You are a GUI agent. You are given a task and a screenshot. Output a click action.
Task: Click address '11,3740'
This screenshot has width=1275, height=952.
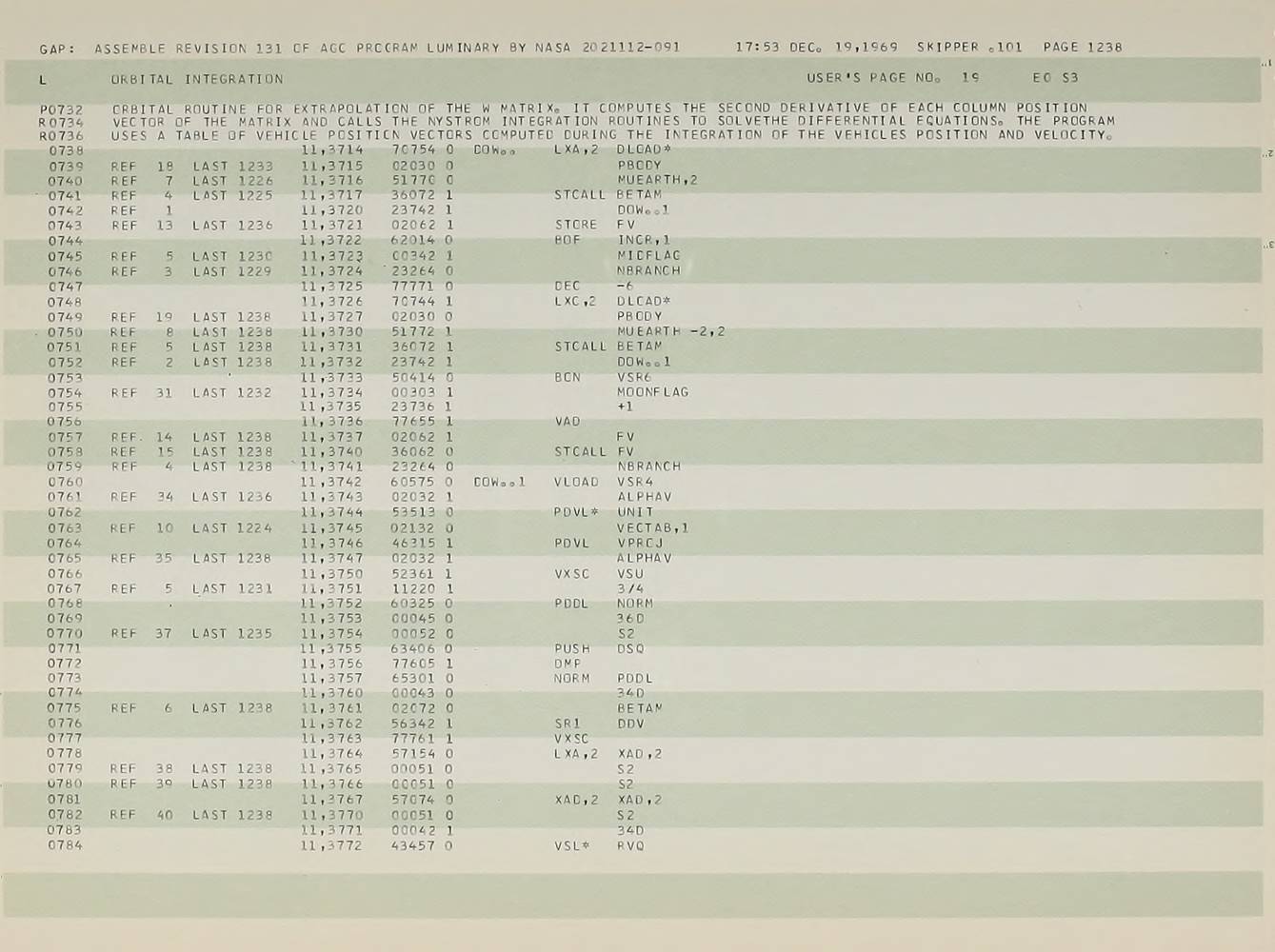click(x=331, y=452)
